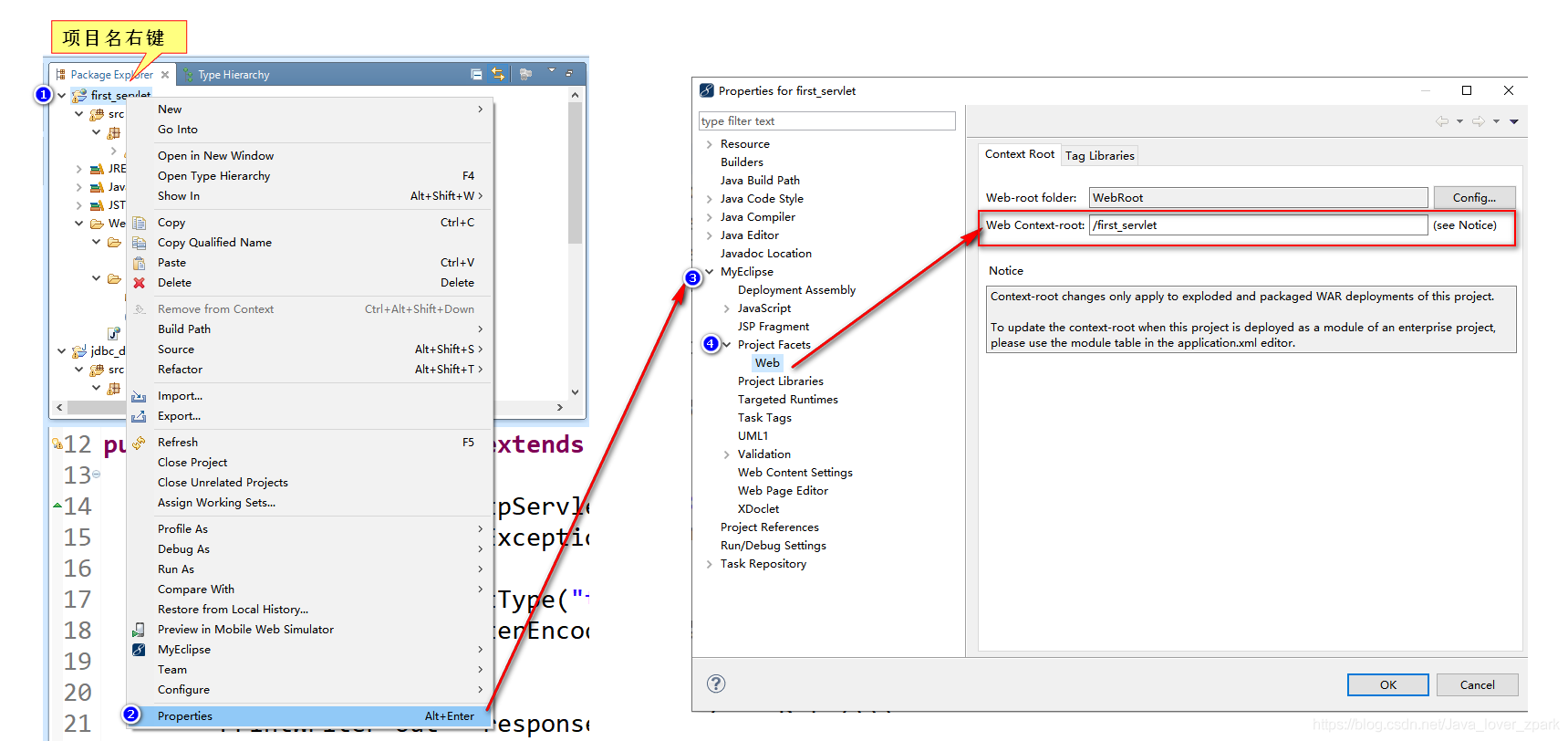Click the Package Explorer horizontal scrollbar right arrow
Screen dimensions: 1568x741
559,408
